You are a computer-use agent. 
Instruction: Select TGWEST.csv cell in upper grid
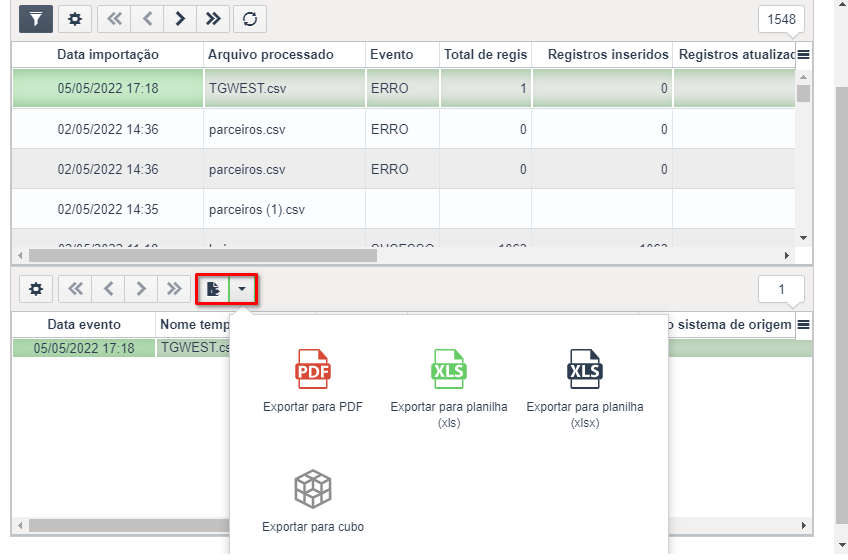coord(284,88)
